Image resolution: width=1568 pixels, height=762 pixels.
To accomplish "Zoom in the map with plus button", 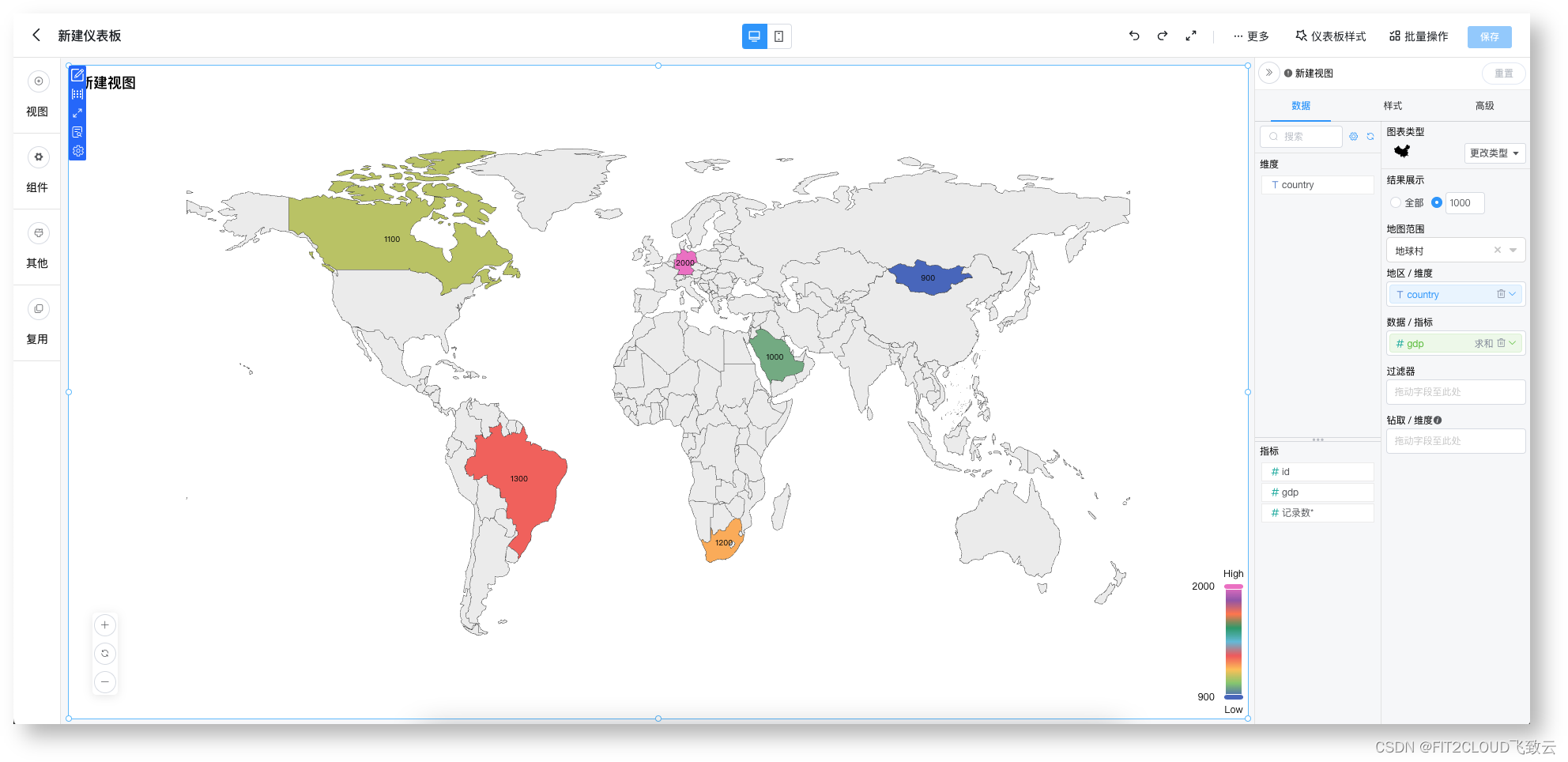I will pyautogui.click(x=105, y=625).
